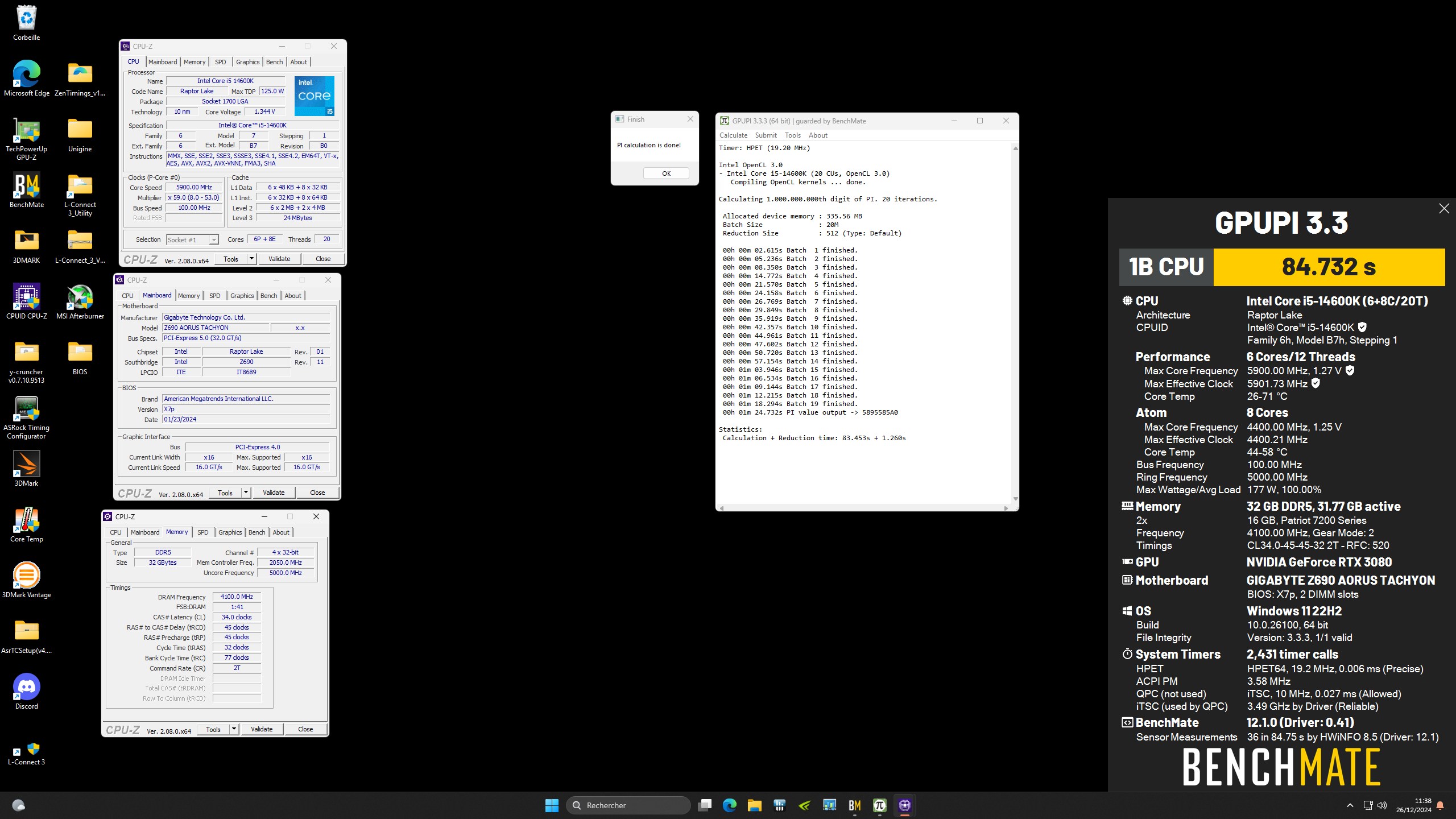Viewport: 1456px width, 819px height.
Task: Open the About menu in GPUPI
Action: (x=818, y=135)
